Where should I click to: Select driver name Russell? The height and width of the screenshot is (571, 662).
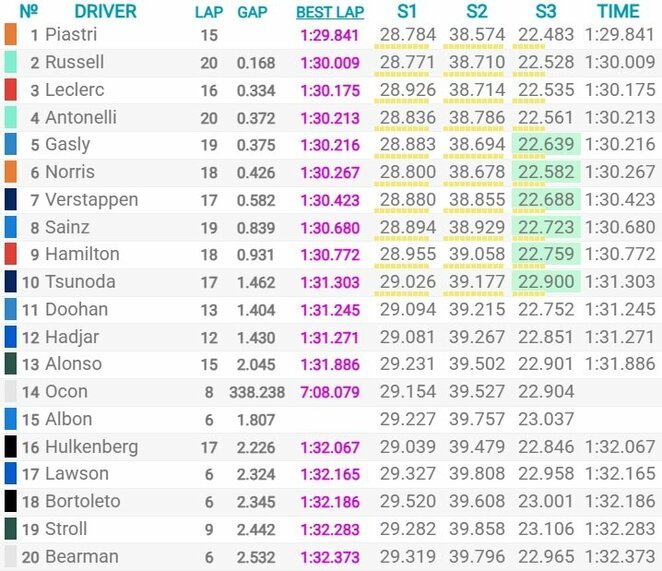[x=74, y=63]
